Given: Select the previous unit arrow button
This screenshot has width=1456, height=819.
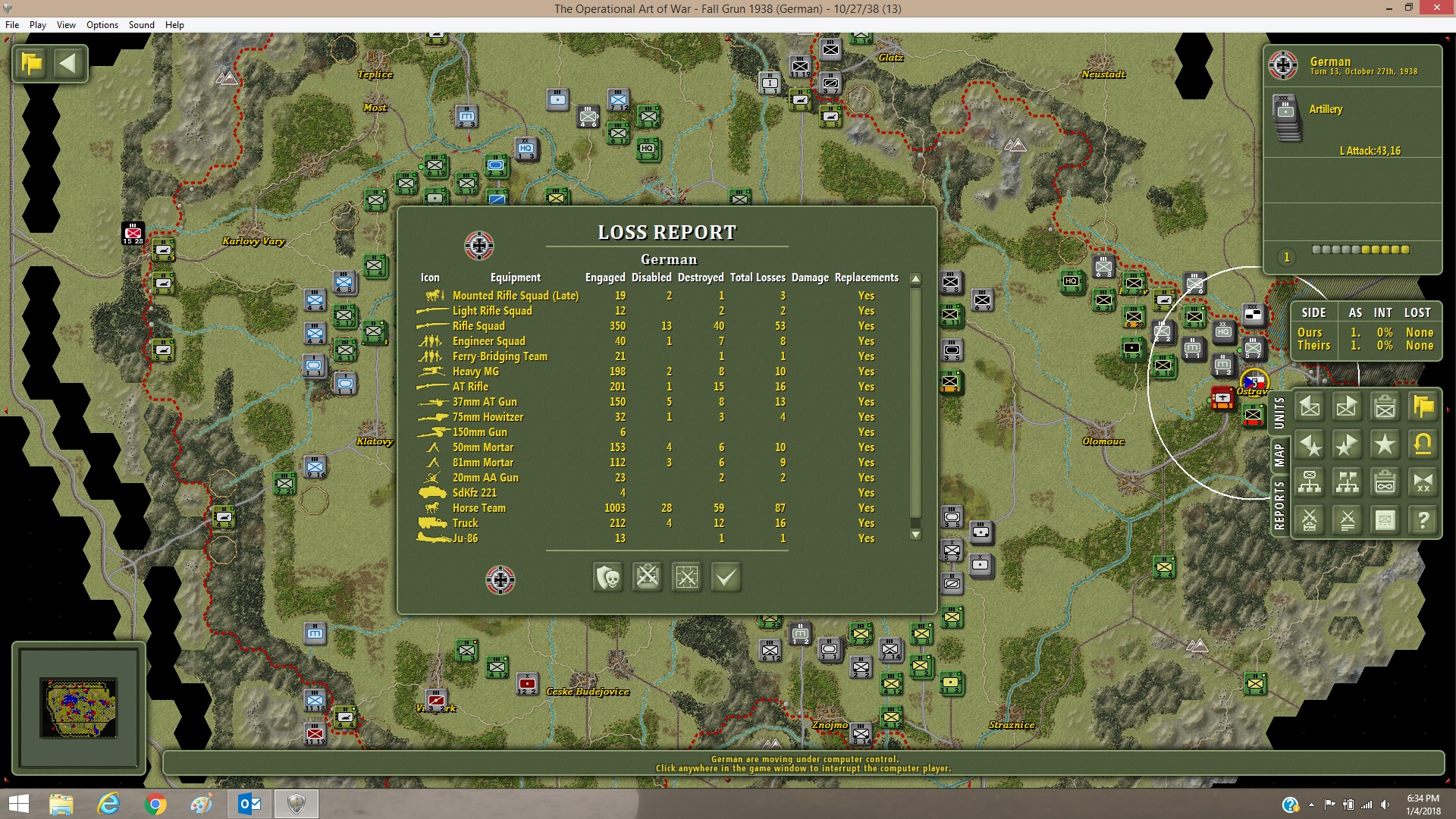Looking at the screenshot, I should click(1310, 407).
